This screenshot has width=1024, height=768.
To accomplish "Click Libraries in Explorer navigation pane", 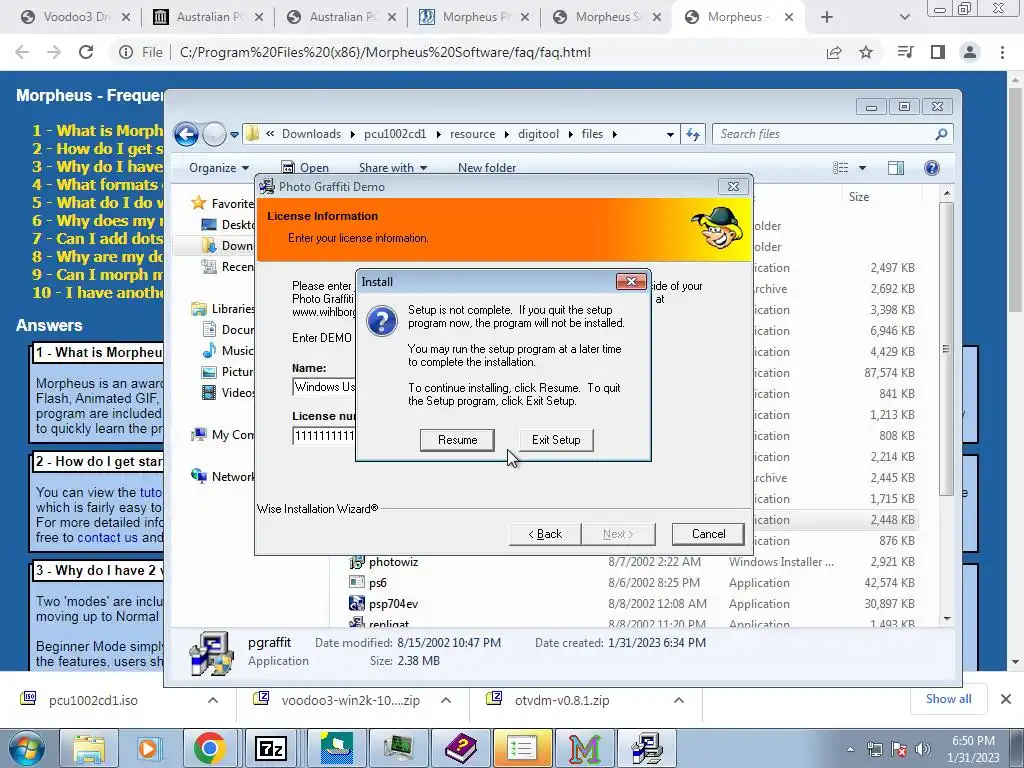I will click(x=232, y=308).
